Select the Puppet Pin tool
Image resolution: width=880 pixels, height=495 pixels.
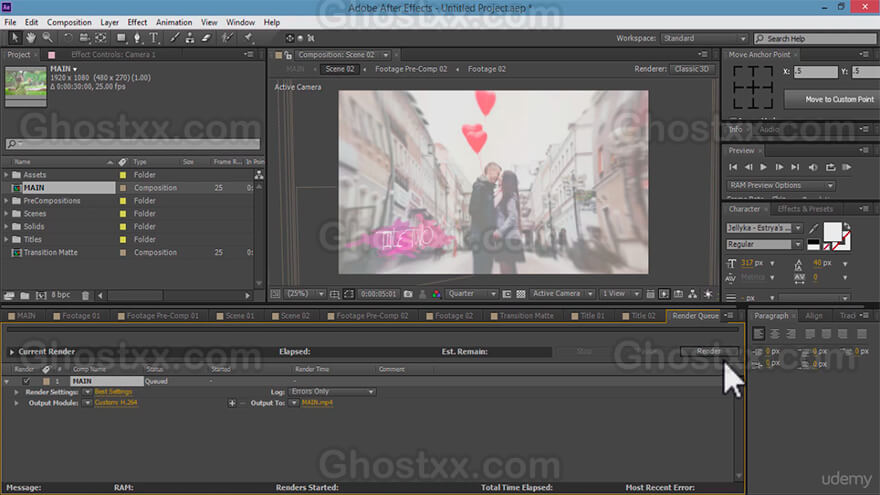248,38
